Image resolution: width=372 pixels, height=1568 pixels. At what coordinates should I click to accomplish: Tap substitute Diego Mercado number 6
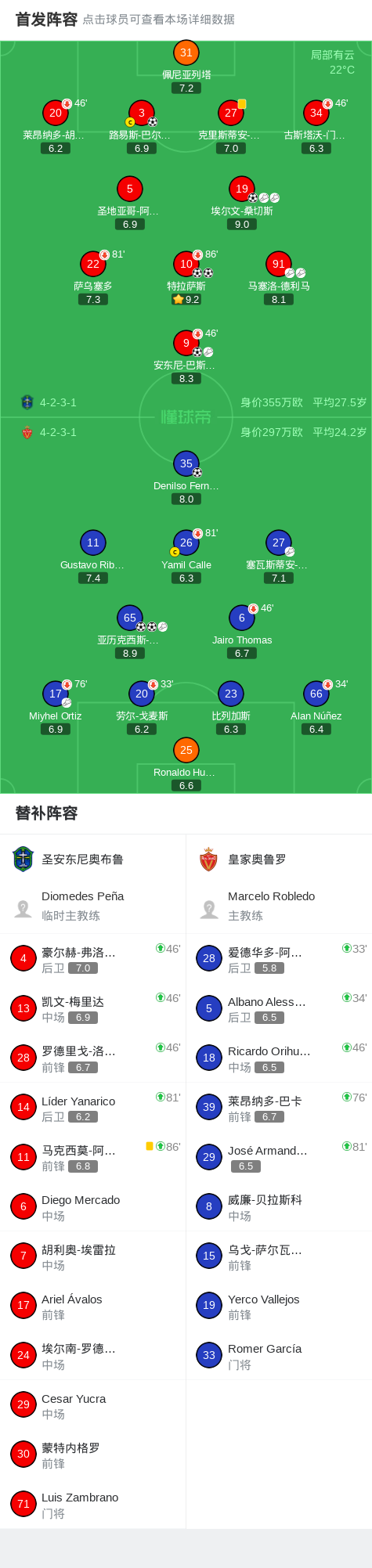click(92, 1206)
